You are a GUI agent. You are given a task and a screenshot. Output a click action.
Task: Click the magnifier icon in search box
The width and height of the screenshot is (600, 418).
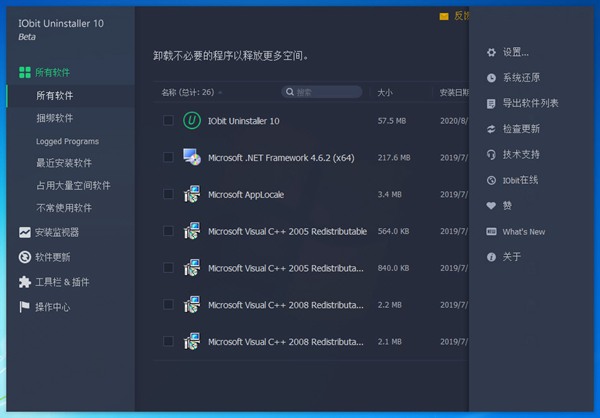click(290, 92)
